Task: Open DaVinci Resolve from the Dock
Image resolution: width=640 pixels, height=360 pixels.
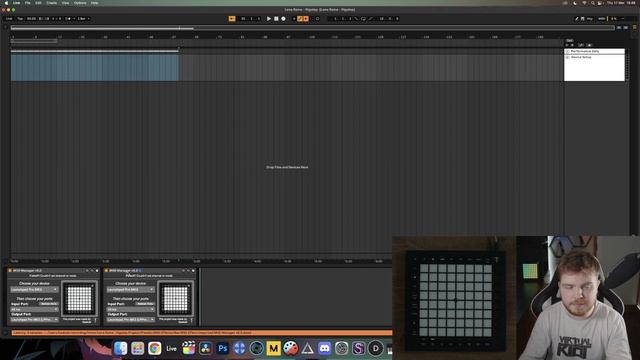Action: [205, 348]
